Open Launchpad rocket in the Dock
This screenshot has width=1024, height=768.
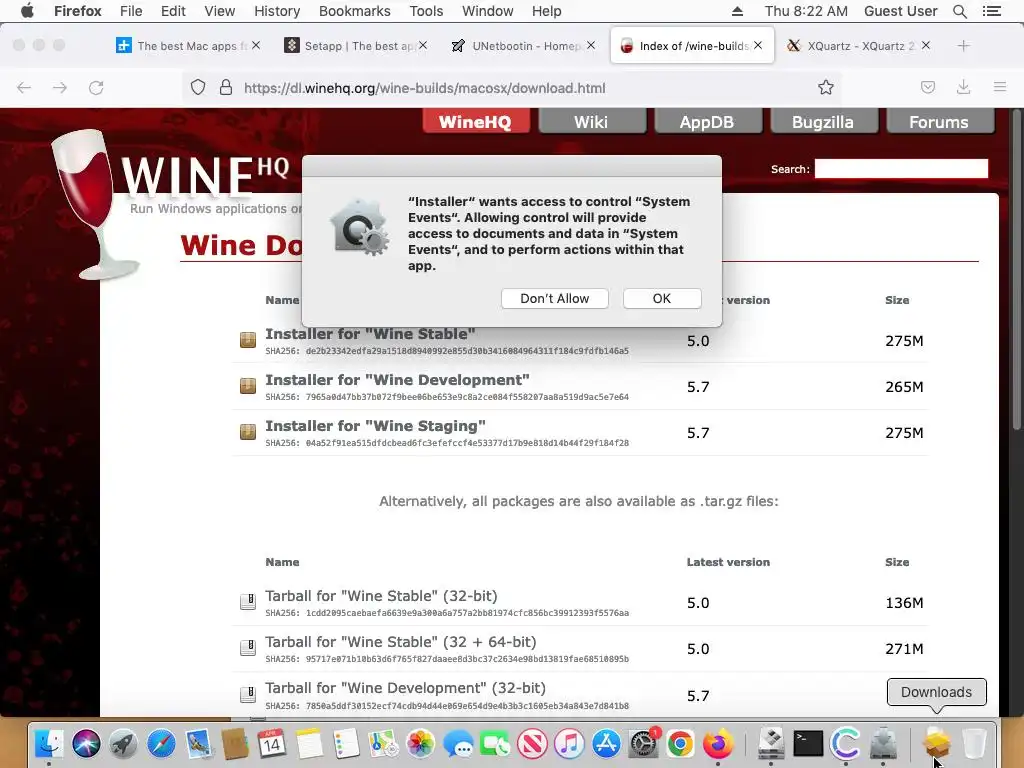pos(123,744)
